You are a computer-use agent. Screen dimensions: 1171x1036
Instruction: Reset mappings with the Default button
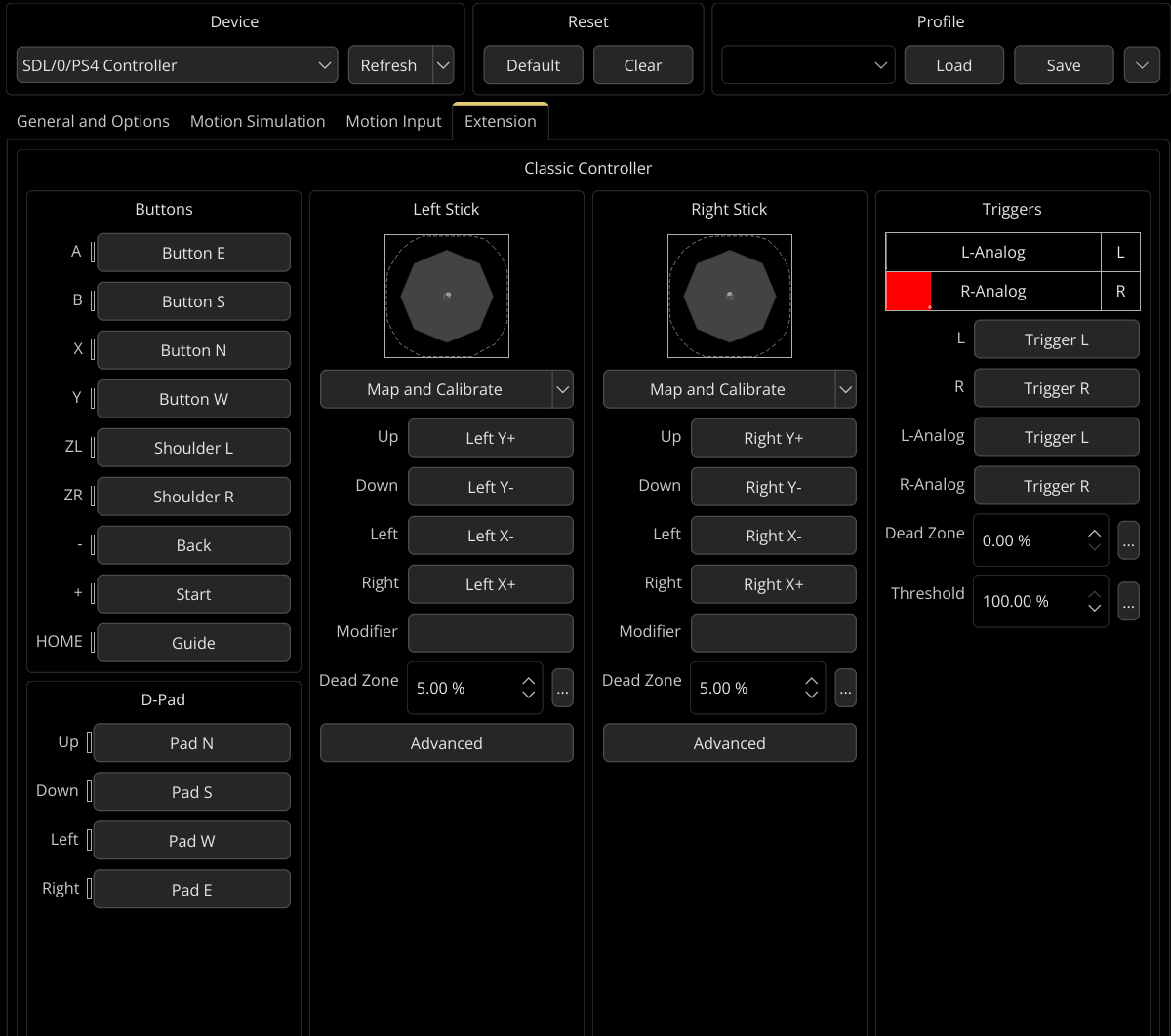[533, 65]
